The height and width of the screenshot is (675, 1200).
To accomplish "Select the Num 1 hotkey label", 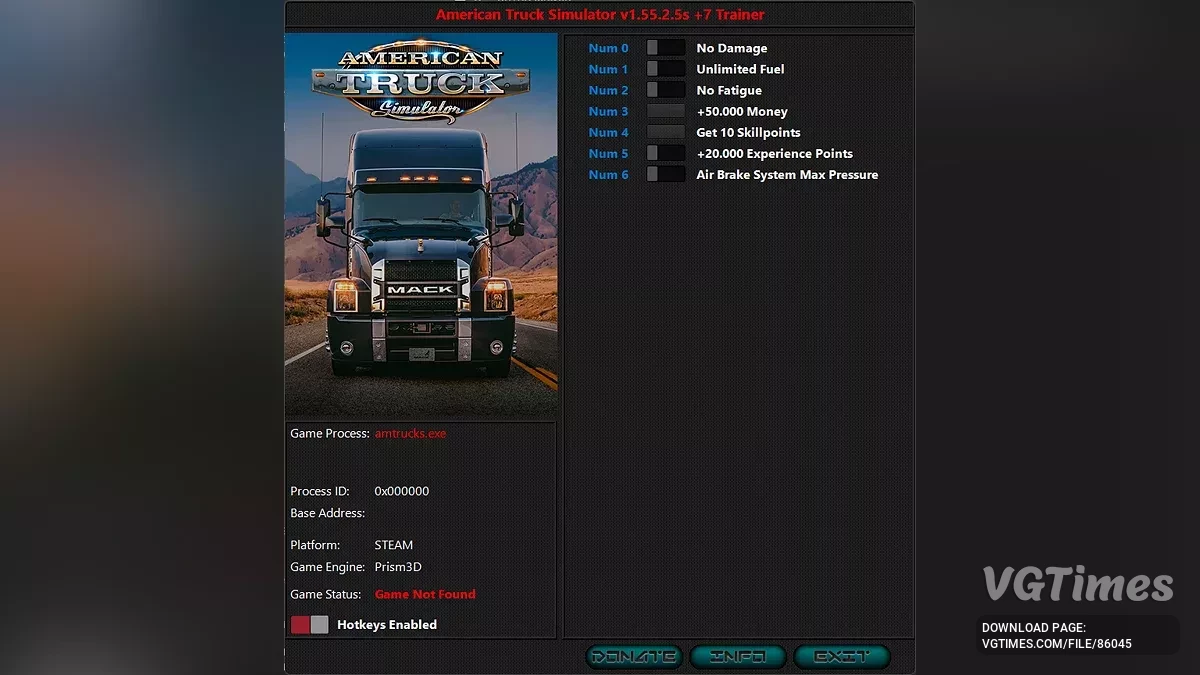I will [x=609, y=69].
